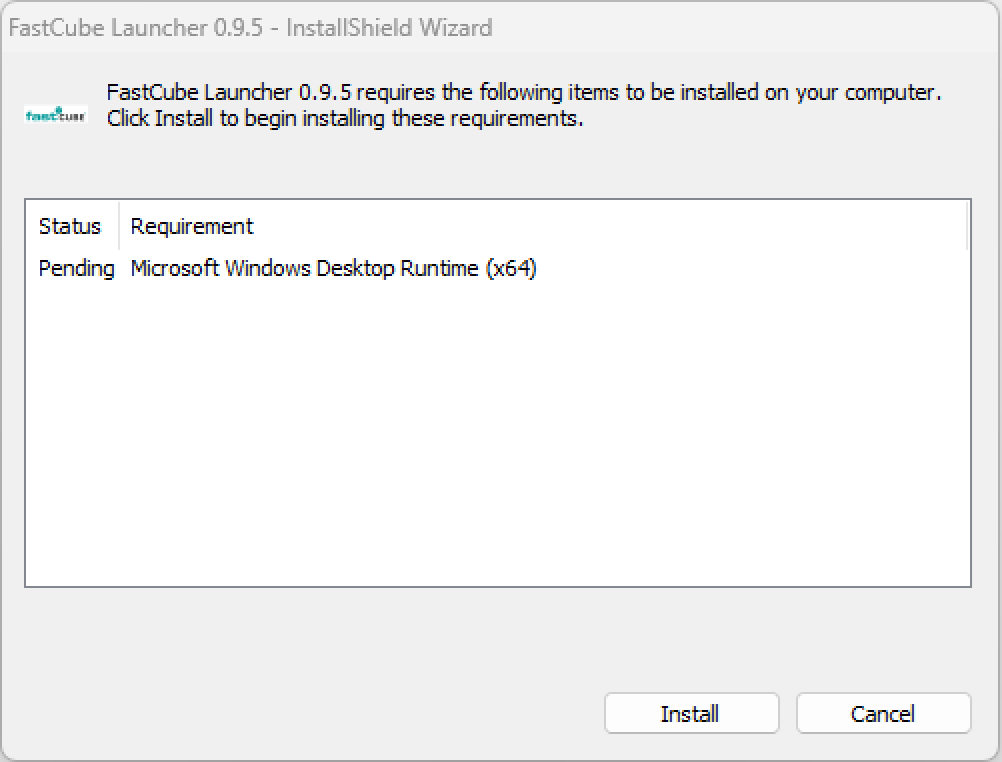Click the "(x64)" text in requirement row

point(511,268)
